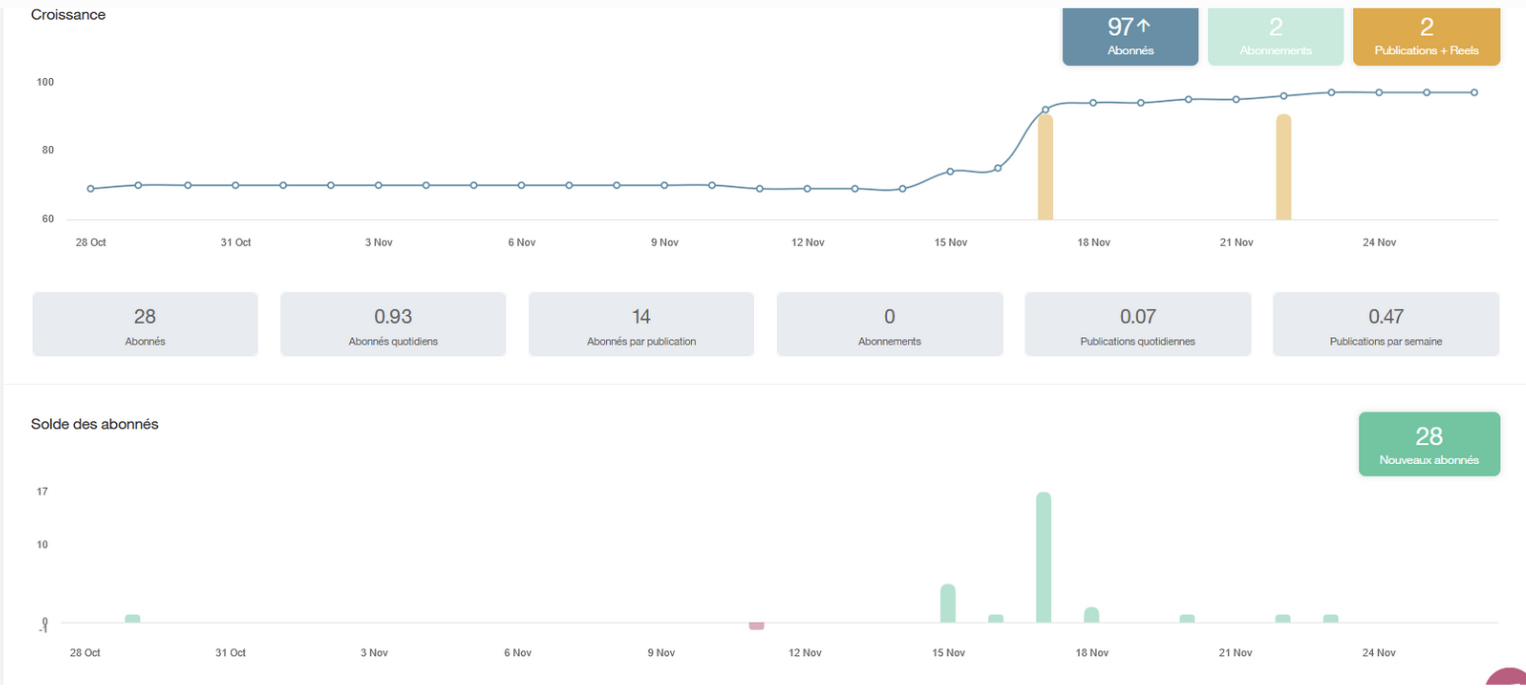Select the 0.93 Abonnés quotidiens card

pyautogui.click(x=393, y=324)
